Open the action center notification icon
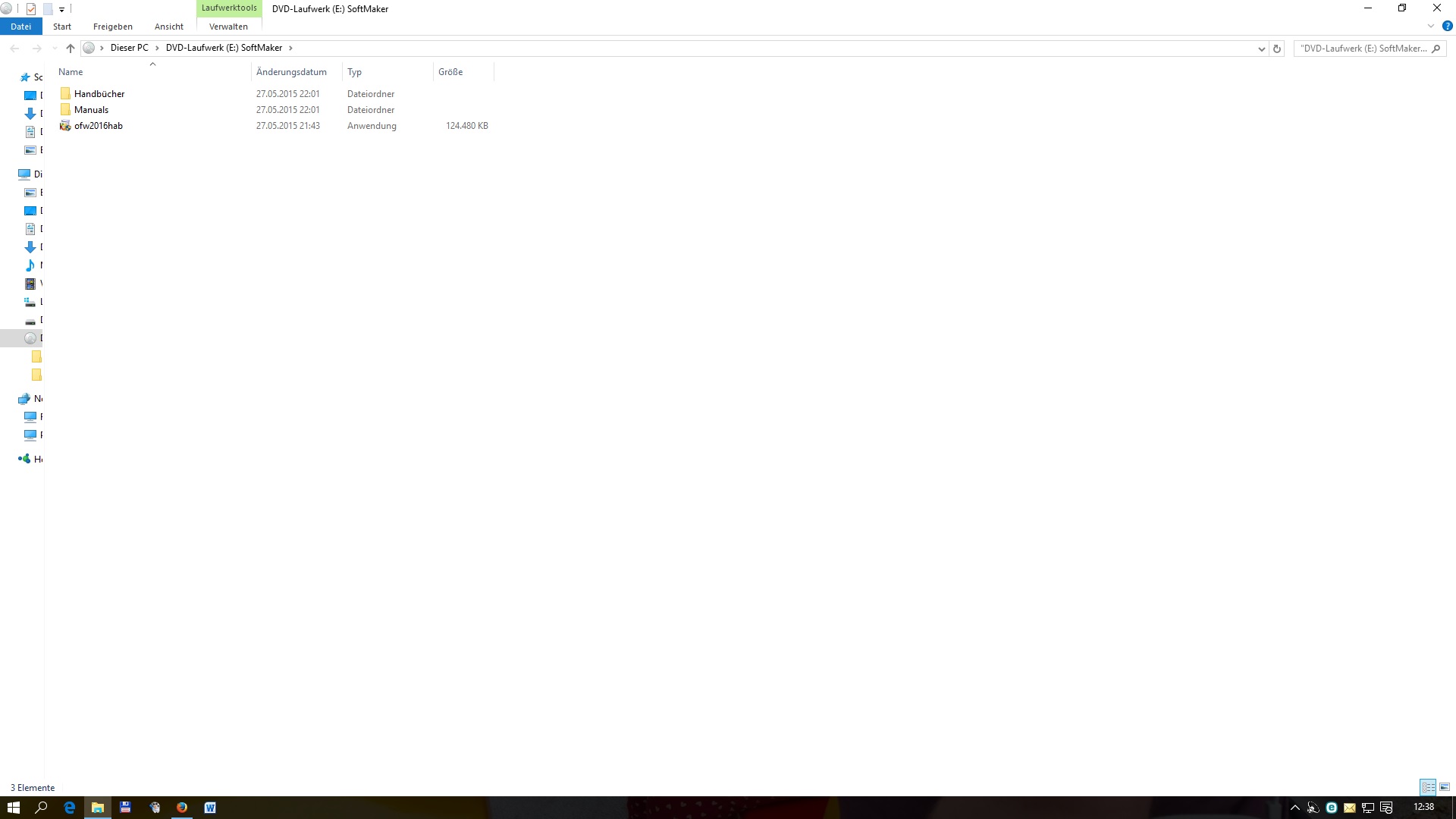 [1386, 808]
